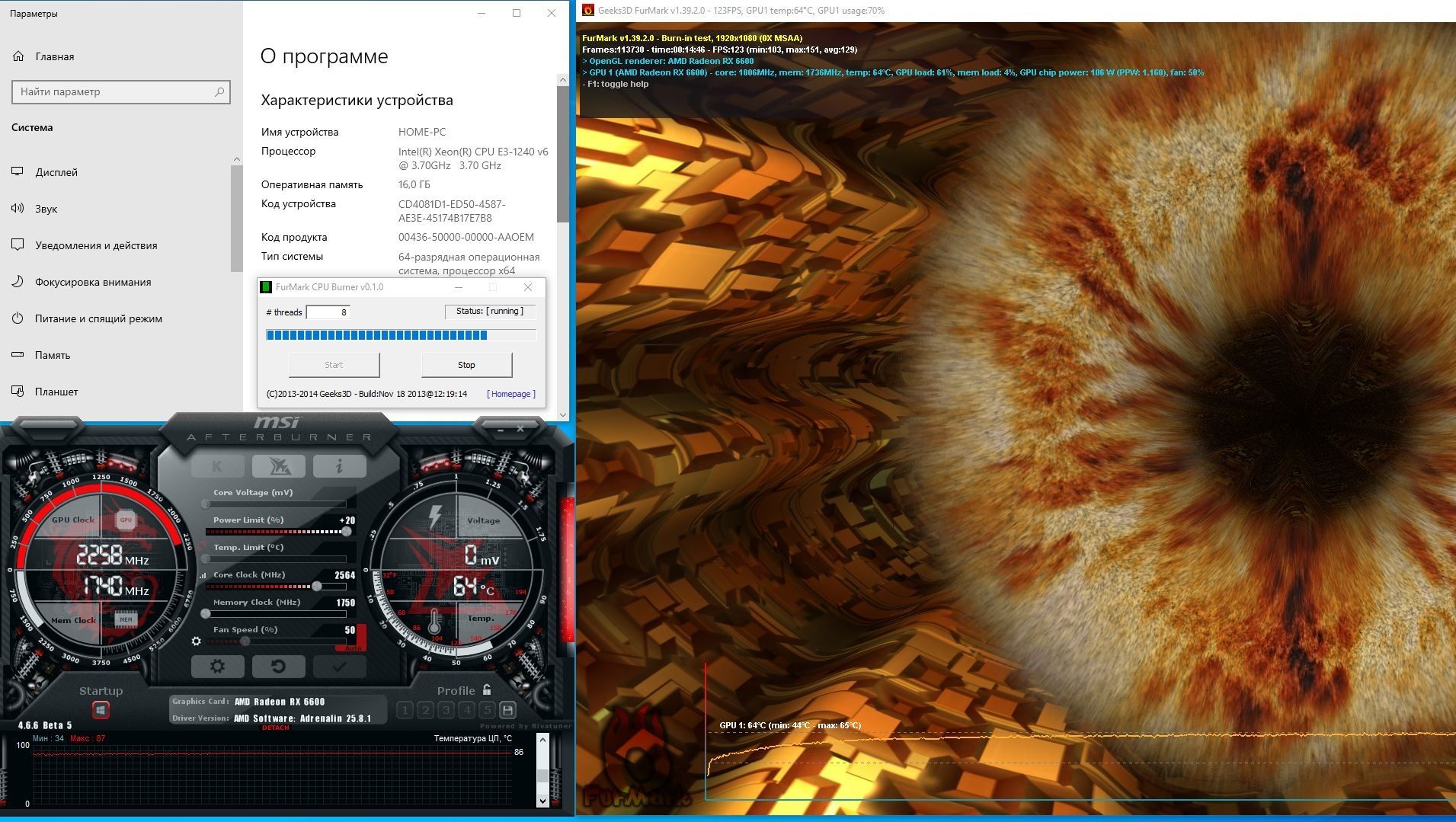The image size is (1456, 822).
Task: Click the reset arrow button in Afterburner
Action: tap(278, 667)
